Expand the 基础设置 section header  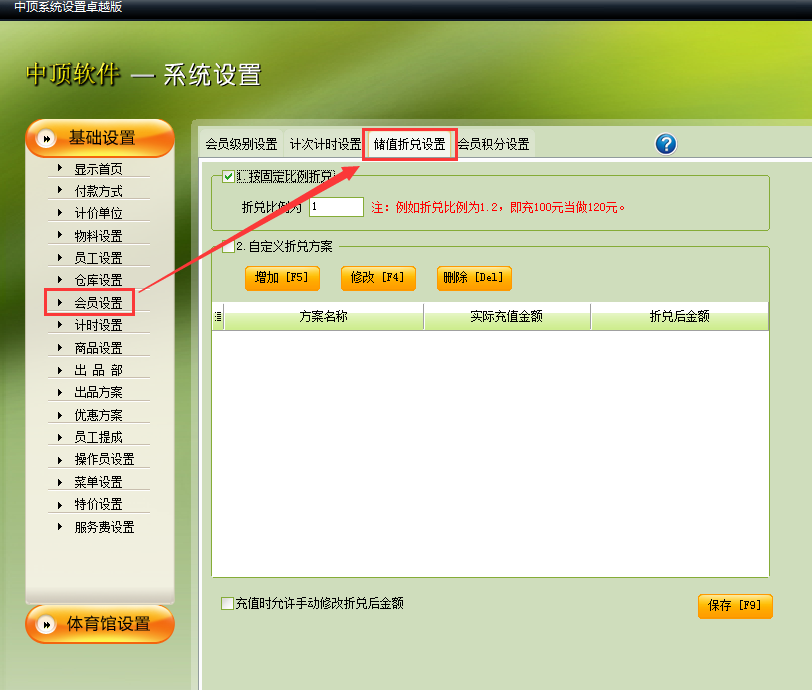pos(100,138)
